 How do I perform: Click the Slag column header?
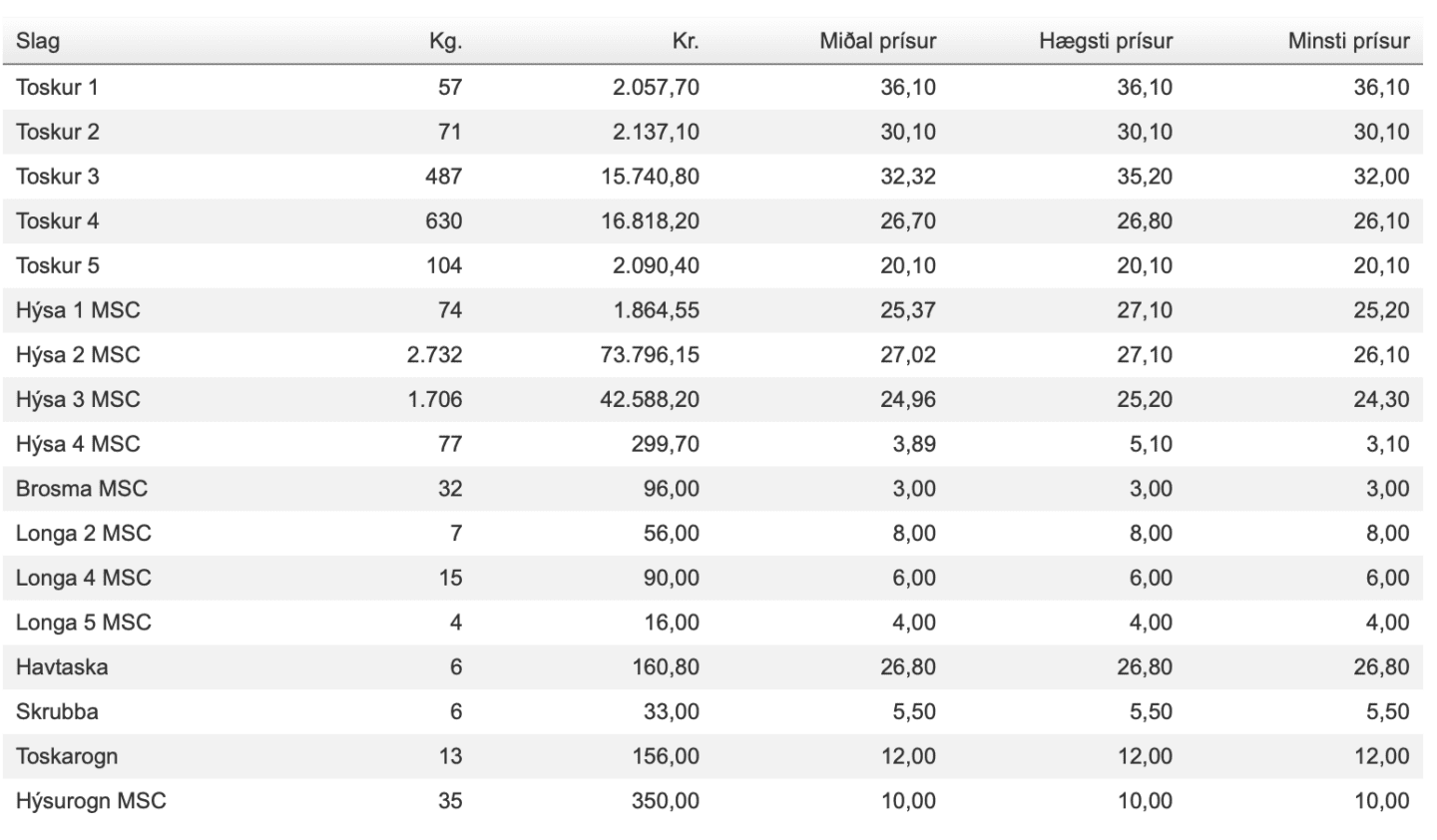38,42
